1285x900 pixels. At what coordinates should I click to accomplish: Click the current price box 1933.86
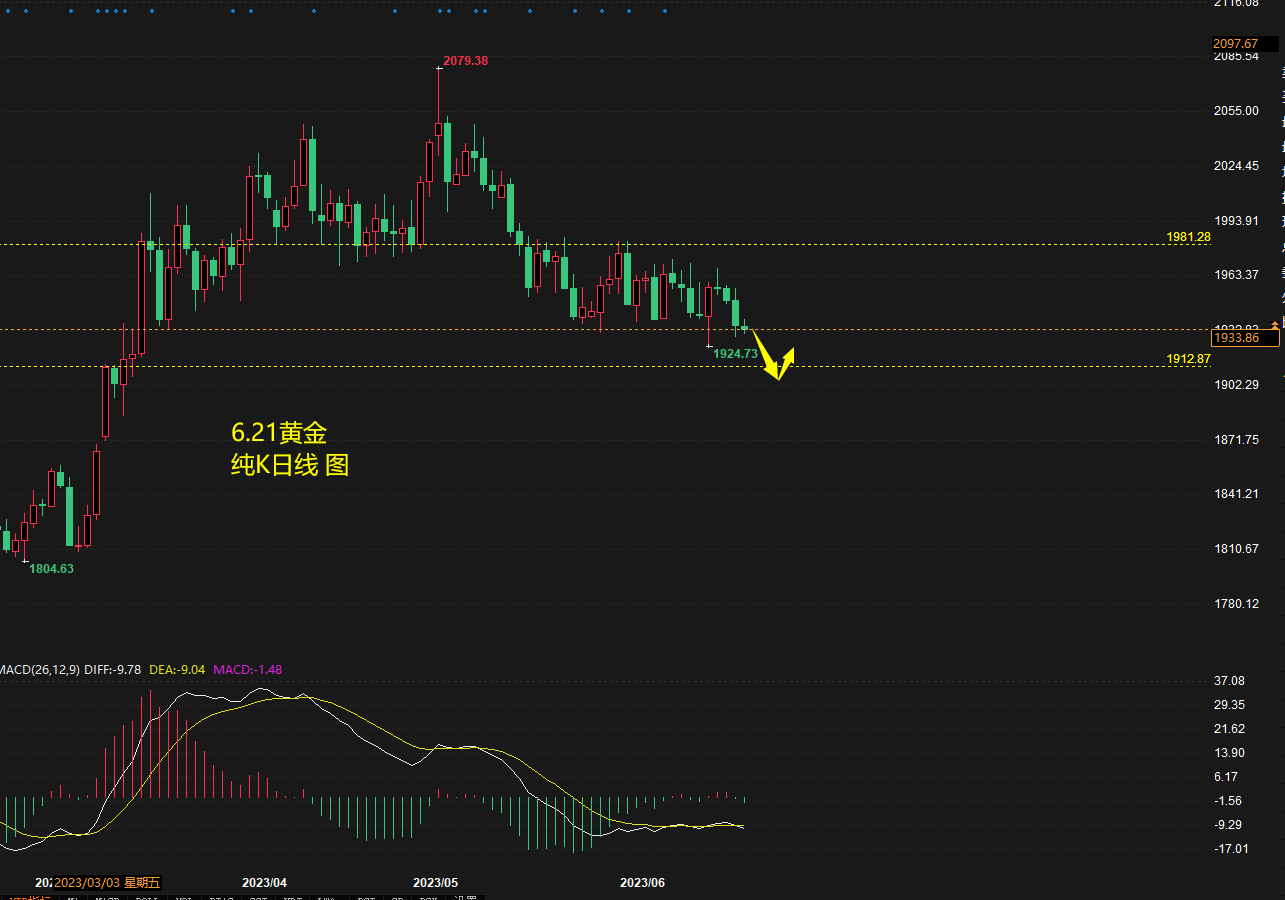1243,338
